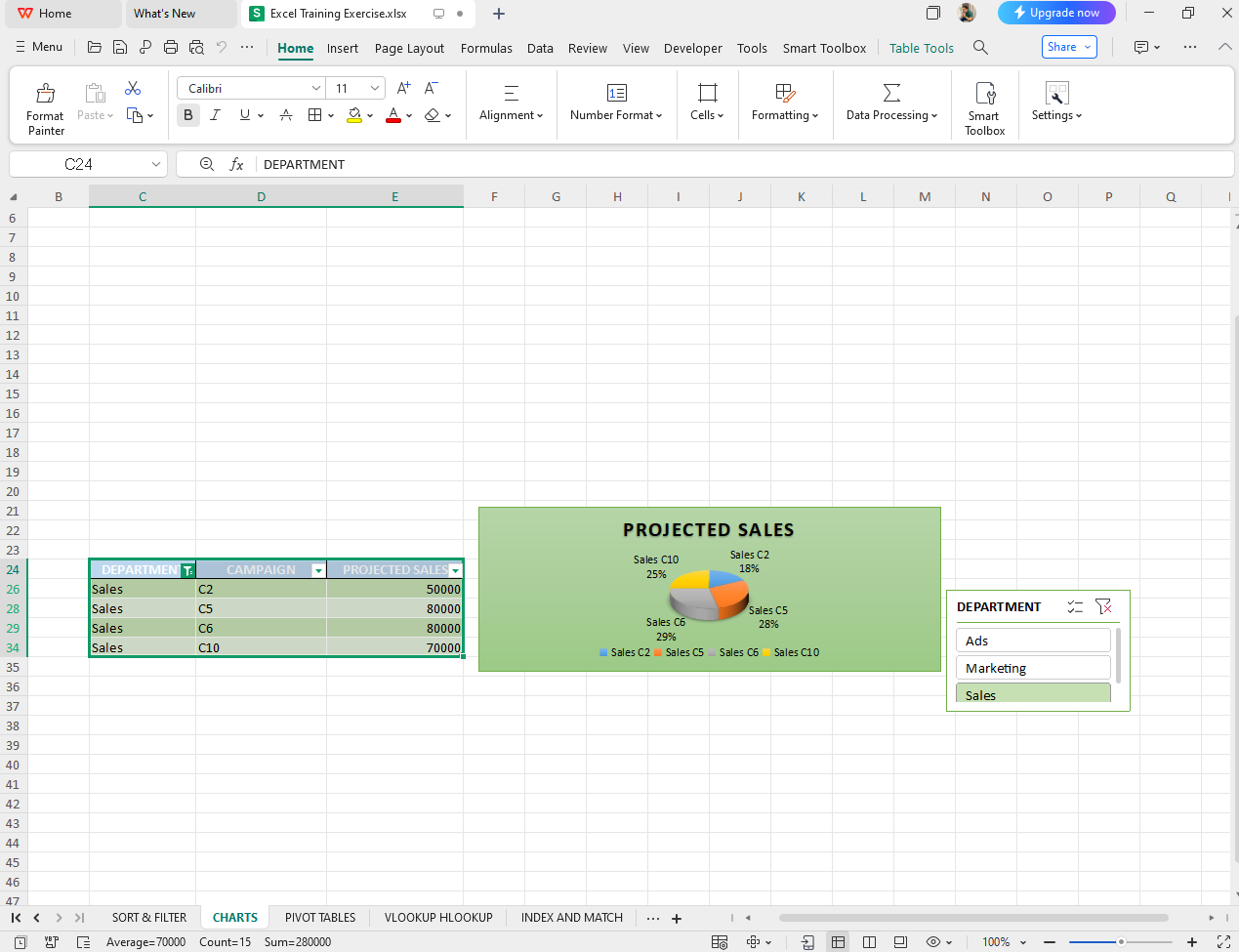This screenshot has width=1239, height=952.
Task: Open the Page Layout ribbon tab
Action: pyautogui.click(x=409, y=48)
